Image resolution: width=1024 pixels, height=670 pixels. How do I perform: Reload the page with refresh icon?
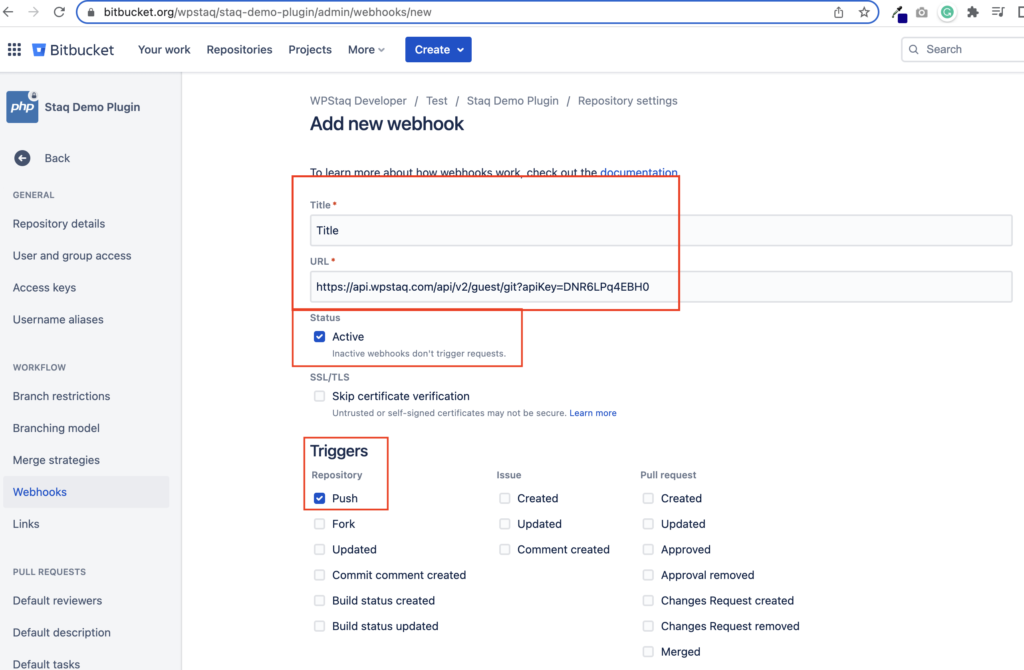(59, 12)
